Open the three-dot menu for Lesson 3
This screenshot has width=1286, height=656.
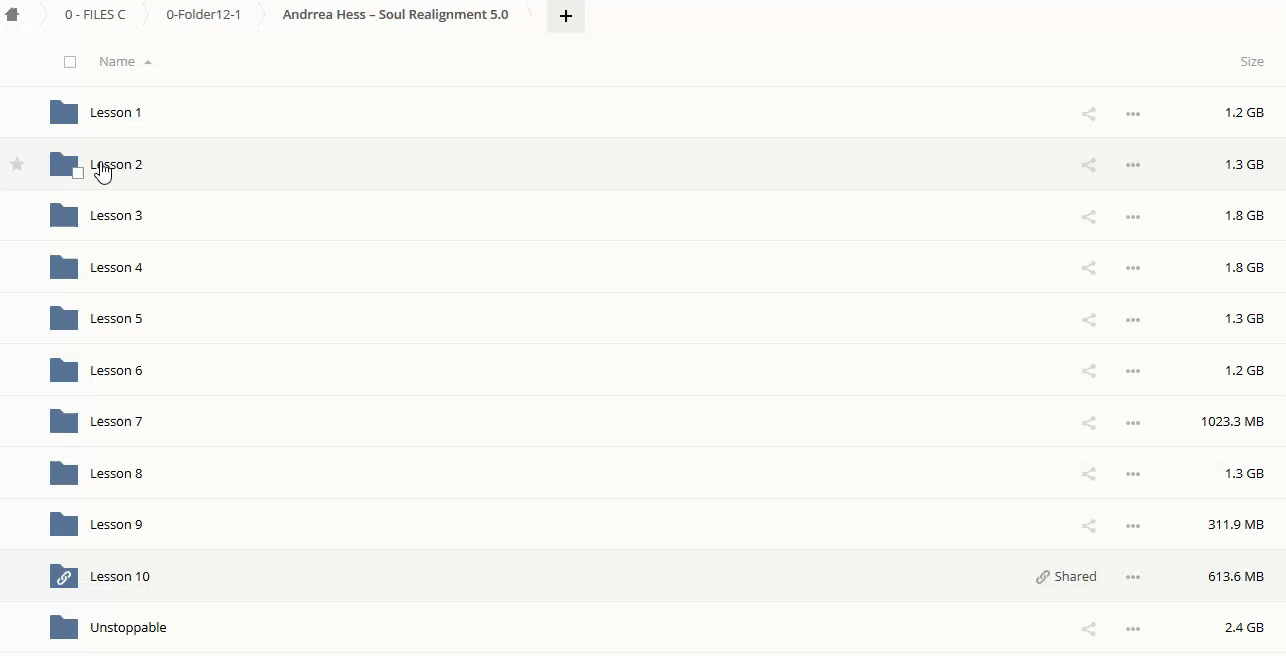coord(1132,217)
